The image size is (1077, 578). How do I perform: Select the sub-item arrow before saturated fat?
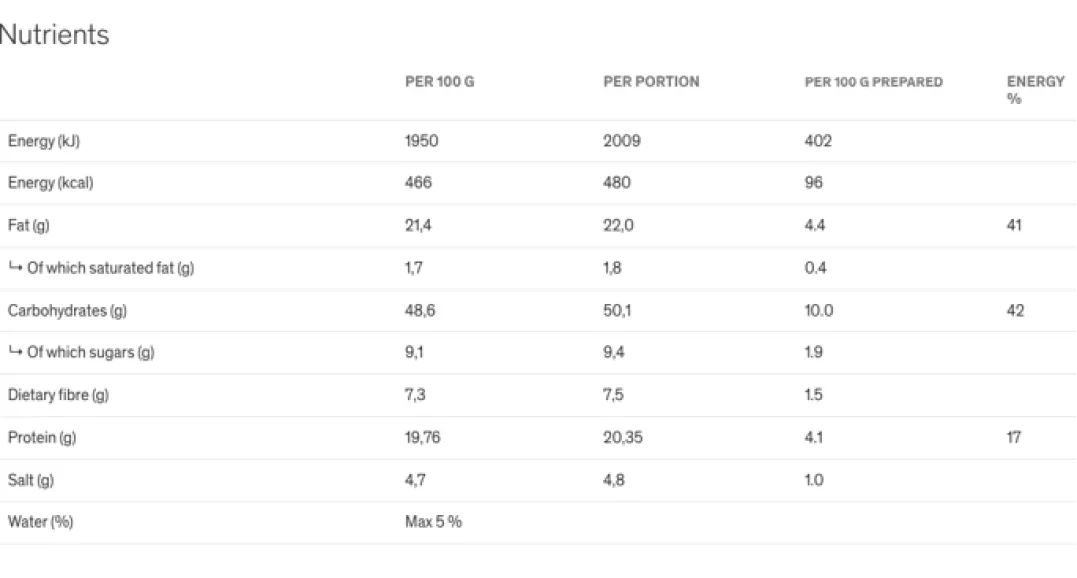[15, 267]
